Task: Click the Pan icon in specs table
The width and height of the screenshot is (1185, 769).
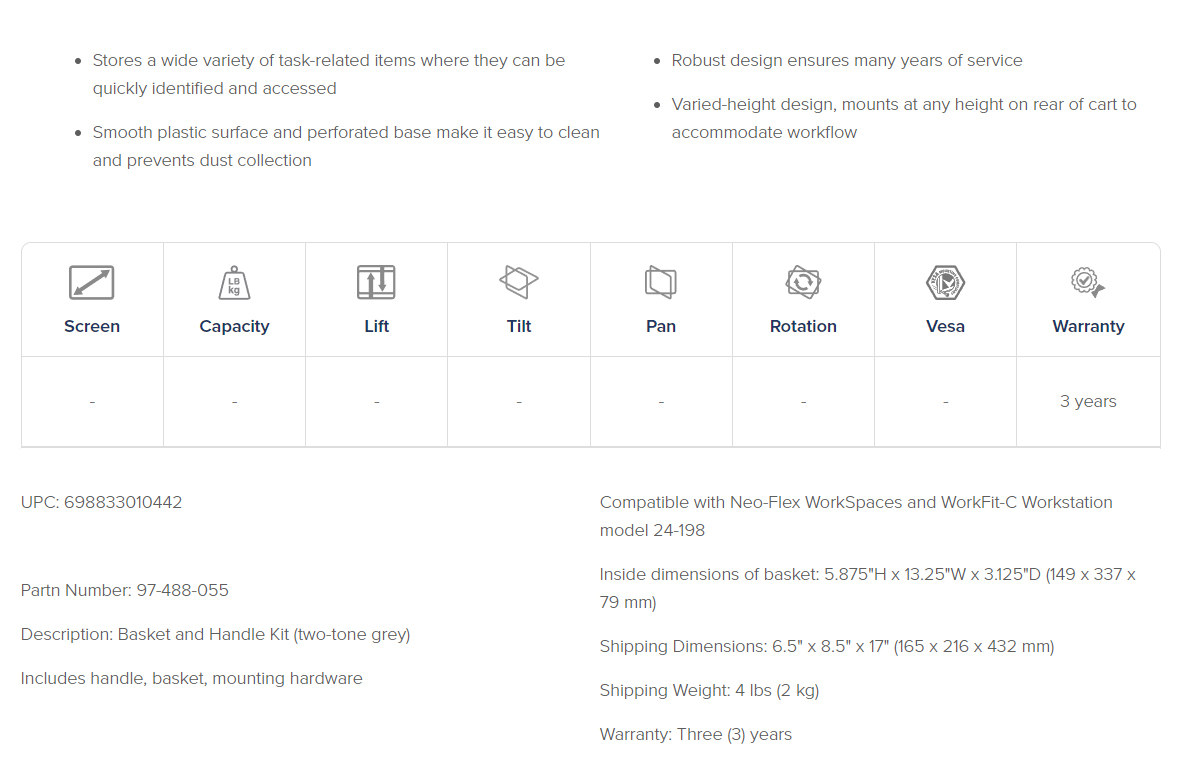Action: 661,282
